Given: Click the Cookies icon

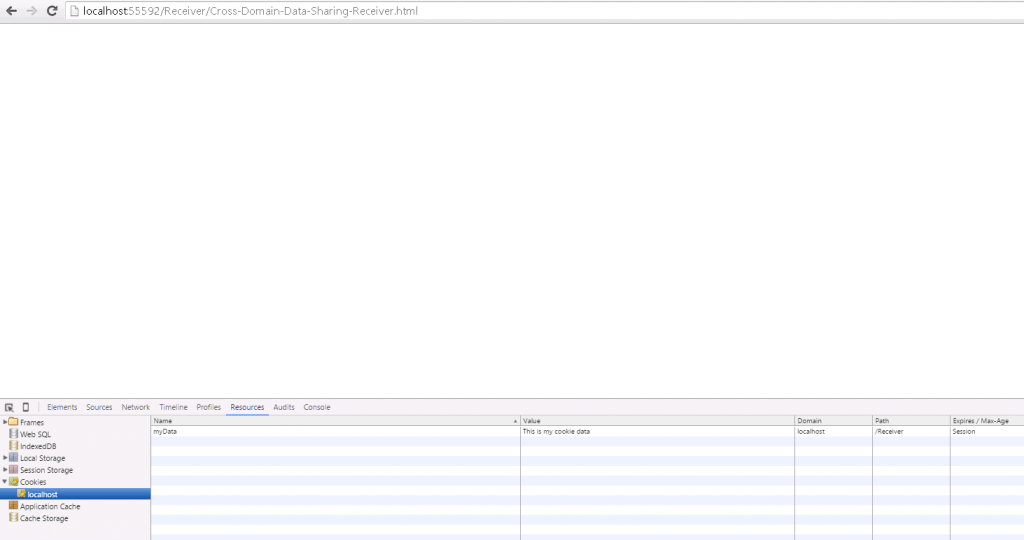Looking at the screenshot, I should (x=13, y=481).
